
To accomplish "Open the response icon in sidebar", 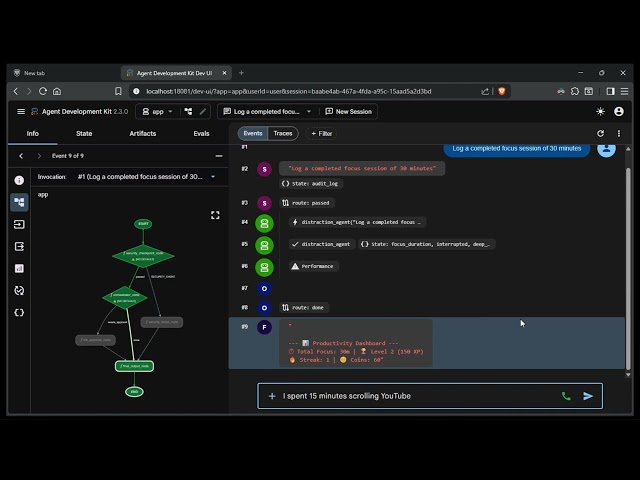I will point(19,246).
